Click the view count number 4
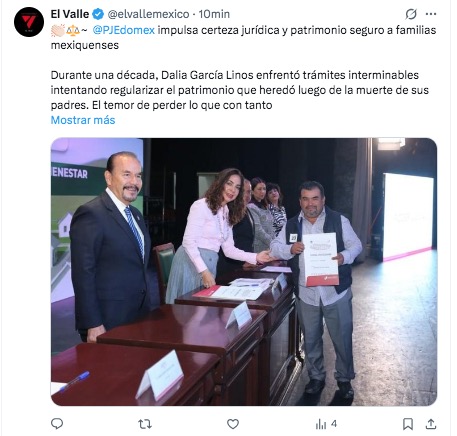The width and height of the screenshot is (457, 436). (x=334, y=424)
